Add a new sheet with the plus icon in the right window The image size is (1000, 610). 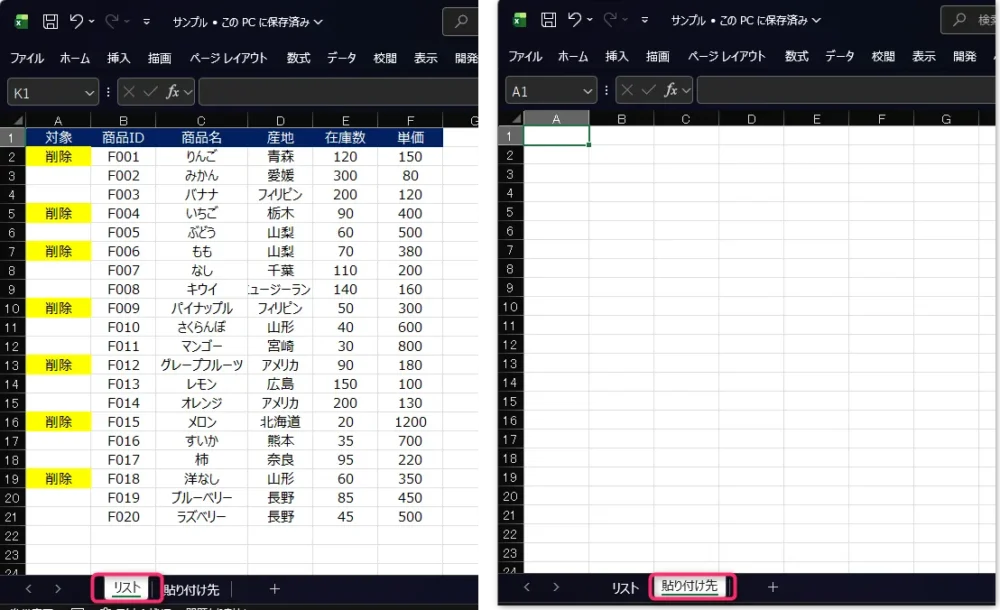pos(772,587)
